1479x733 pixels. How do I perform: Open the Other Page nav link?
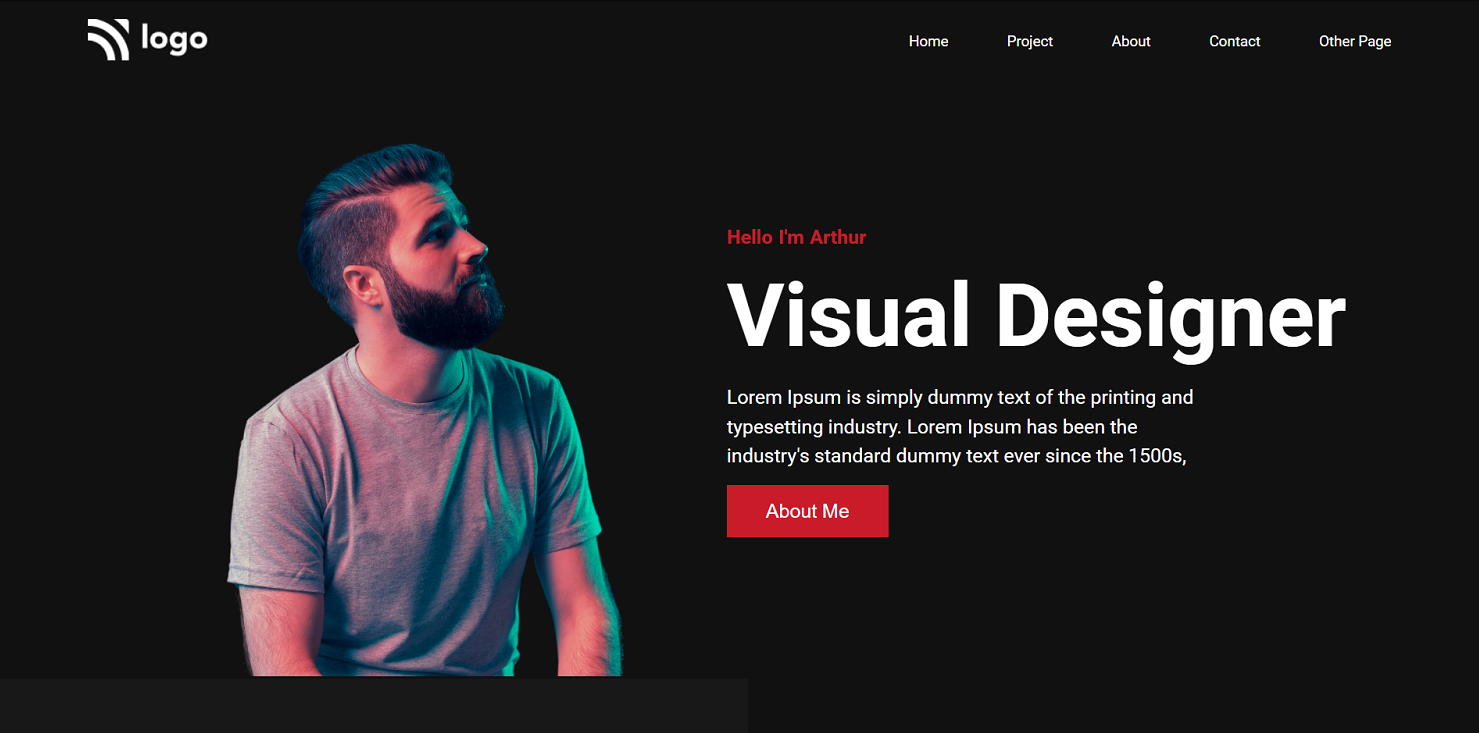point(1354,41)
